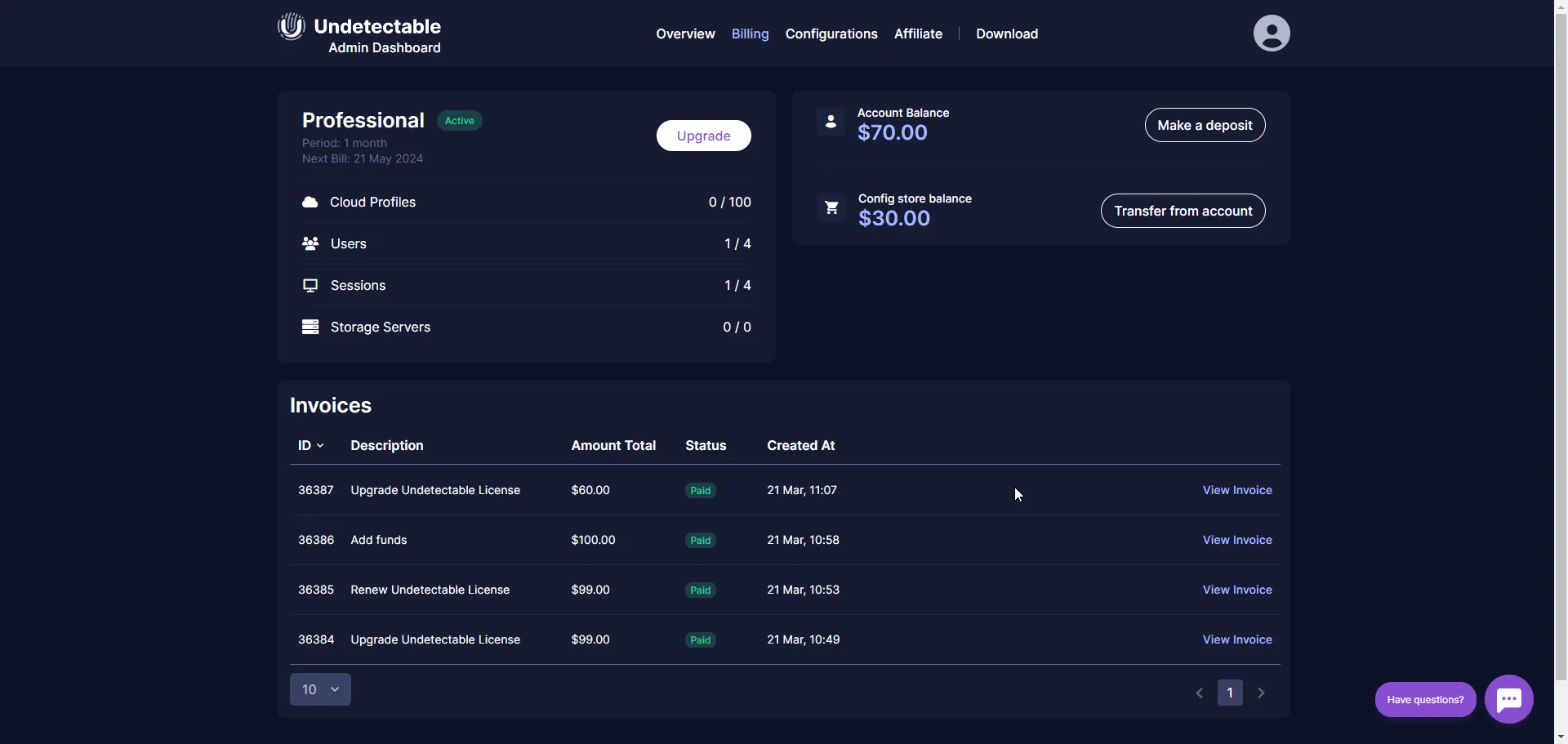Click the Upgrade plan button

pyautogui.click(x=704, y=136)
